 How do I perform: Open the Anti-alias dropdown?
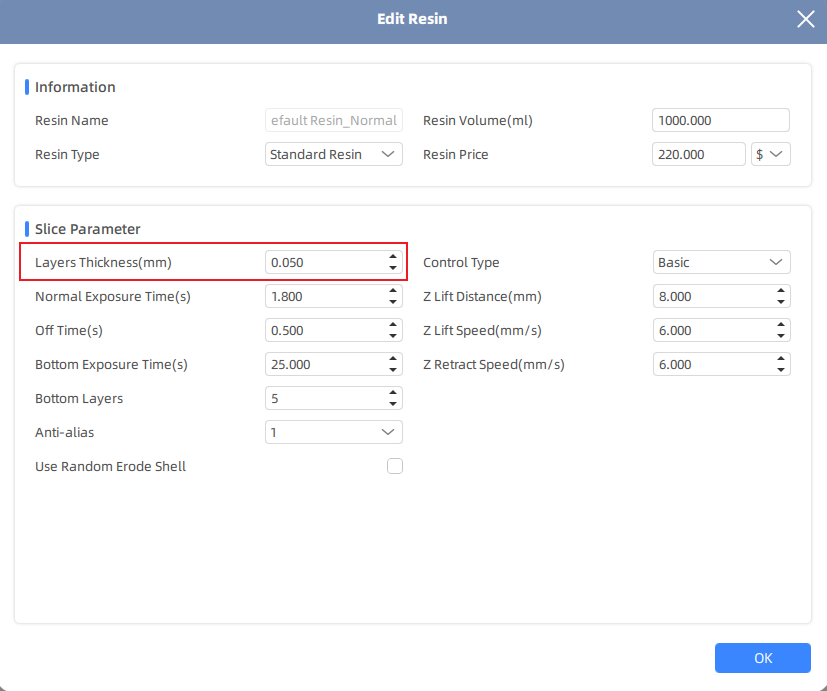[334, 432]
